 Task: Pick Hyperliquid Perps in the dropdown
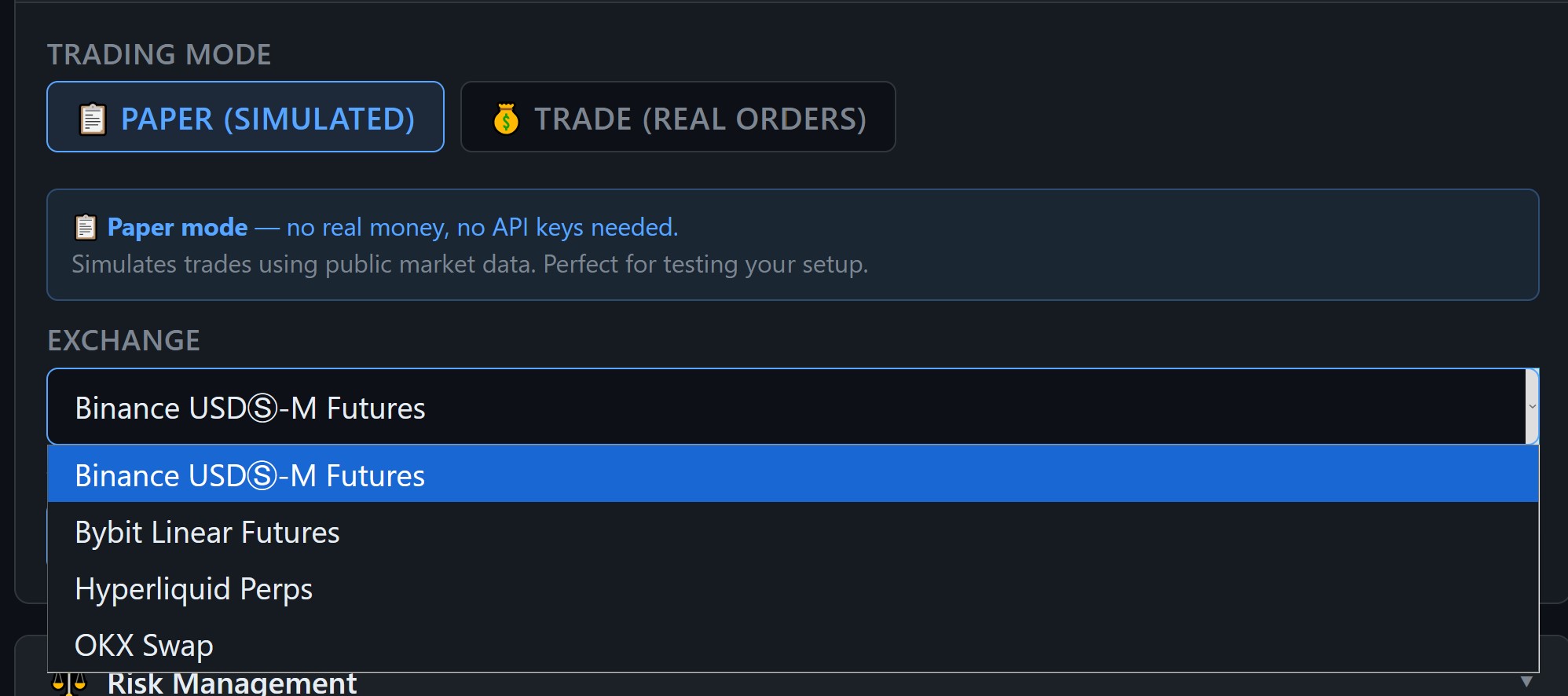click(193, 588)
